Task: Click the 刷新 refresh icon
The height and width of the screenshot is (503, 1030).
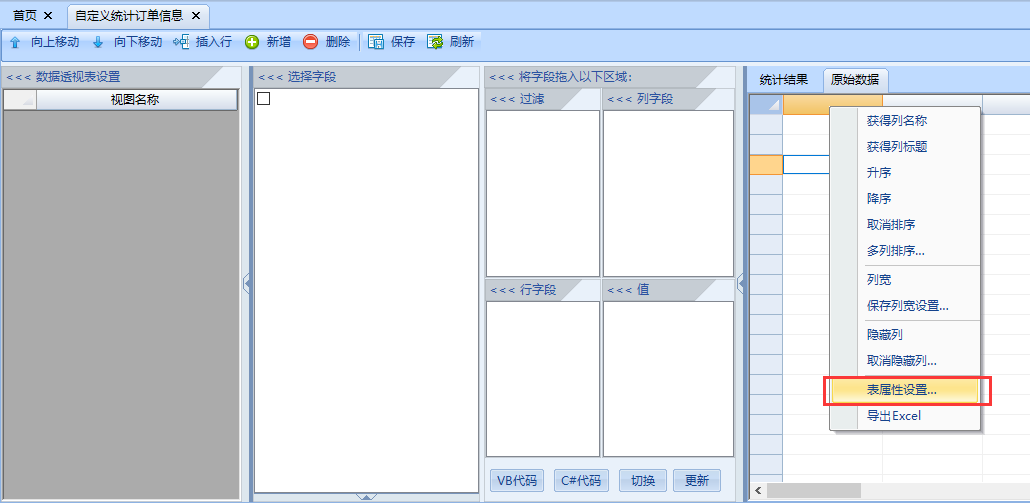Action: pyautogui.click(x=435, y=43)
